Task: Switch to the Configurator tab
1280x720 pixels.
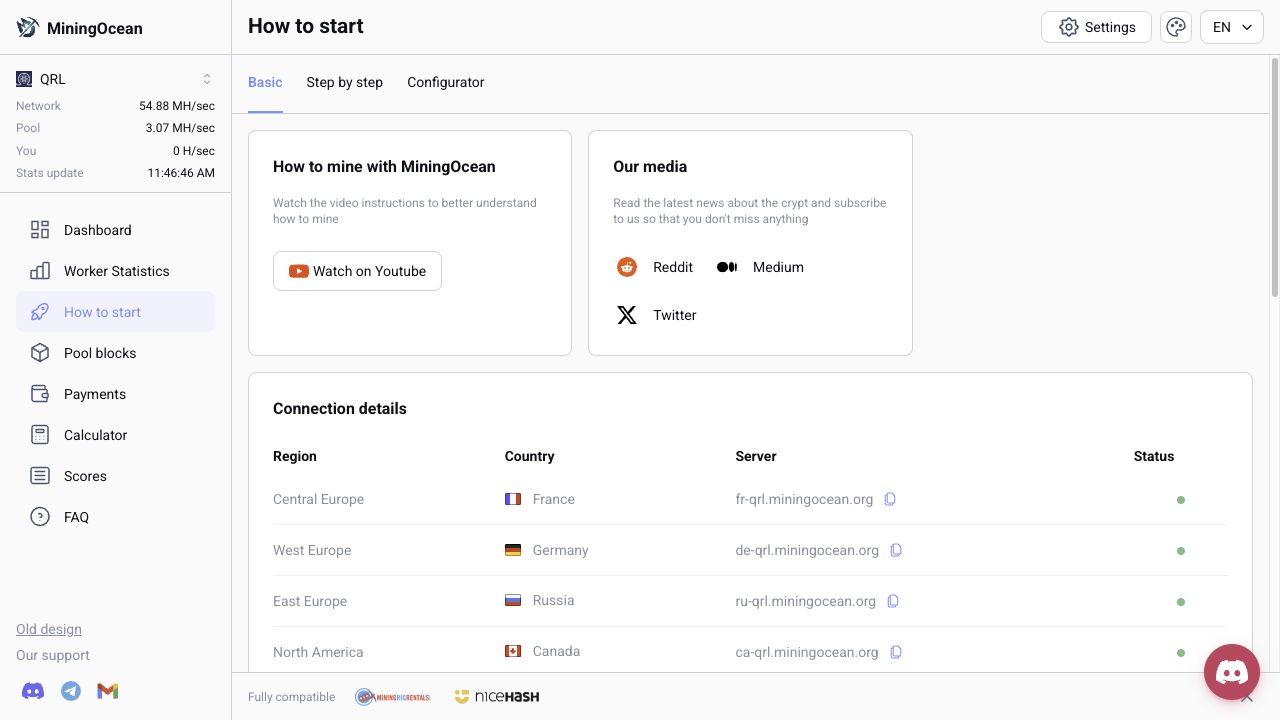Action: pos(446,82)
